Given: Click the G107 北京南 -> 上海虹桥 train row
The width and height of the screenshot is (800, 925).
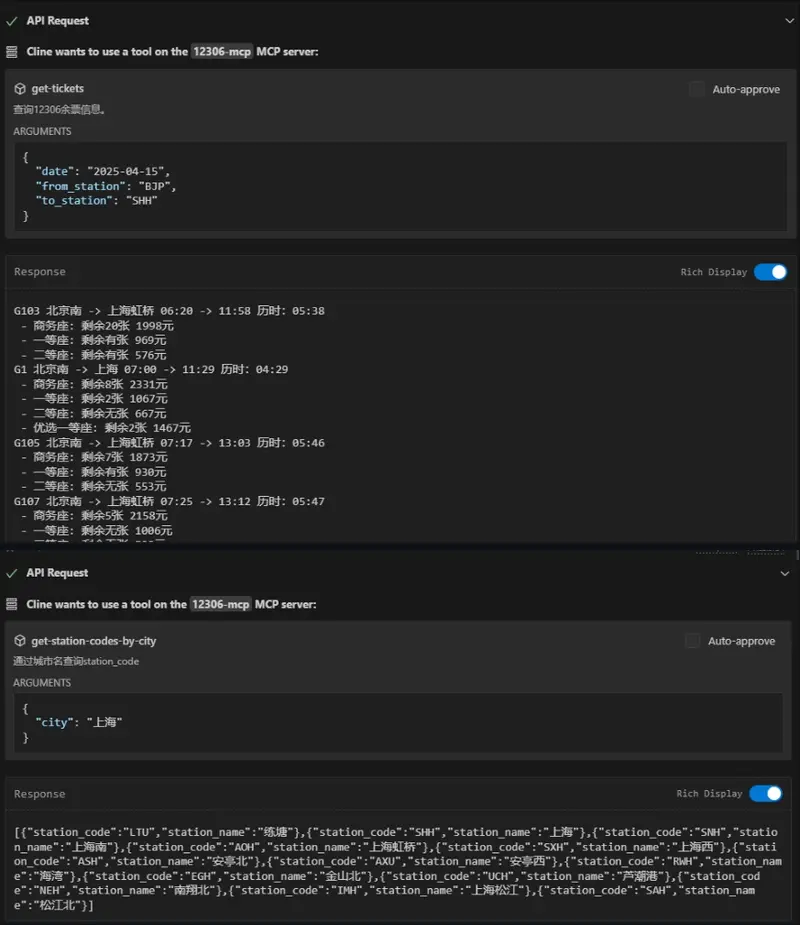Looking at the screenshot, I should [x=169, y=501].
